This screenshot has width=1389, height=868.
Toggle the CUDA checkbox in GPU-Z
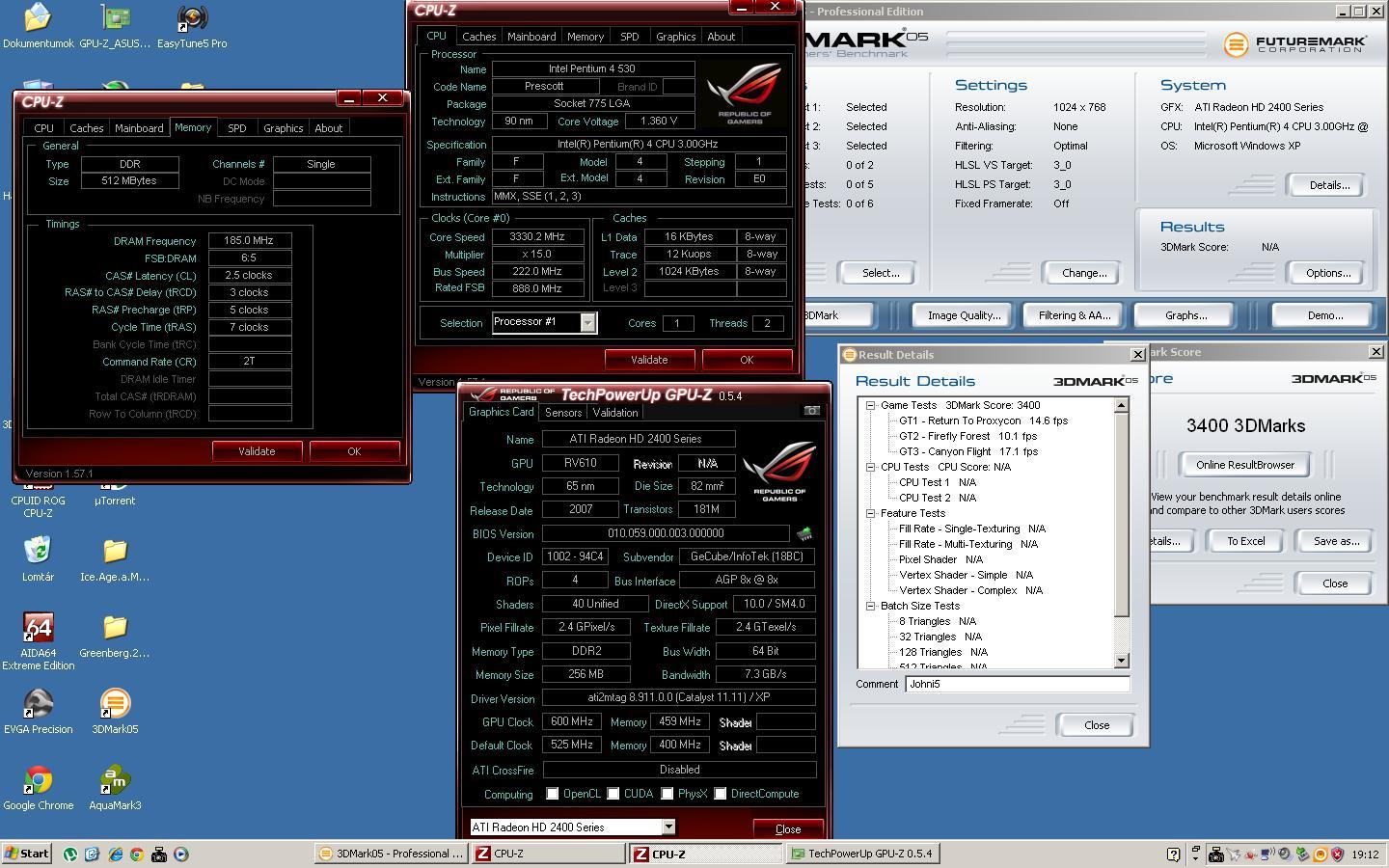(613, 794)
